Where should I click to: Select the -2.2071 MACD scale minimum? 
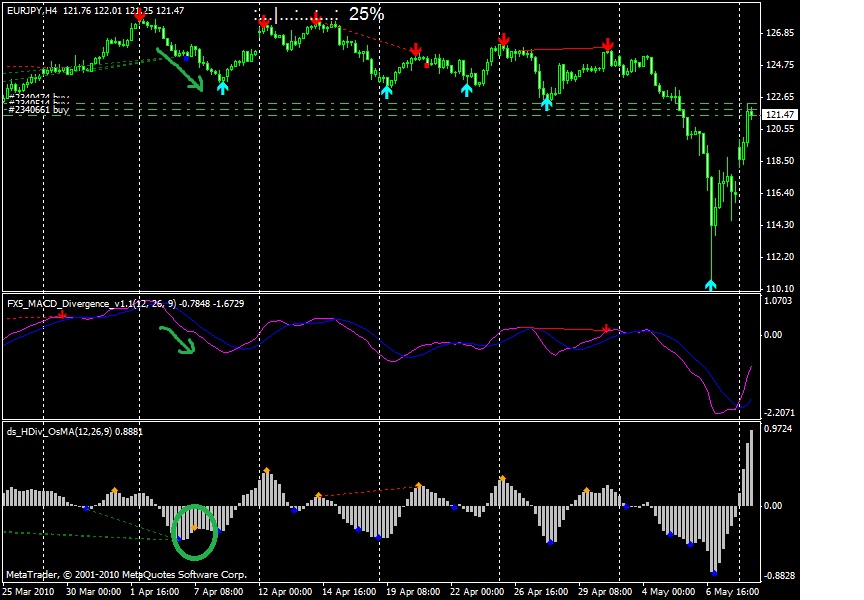coord(779,413)
